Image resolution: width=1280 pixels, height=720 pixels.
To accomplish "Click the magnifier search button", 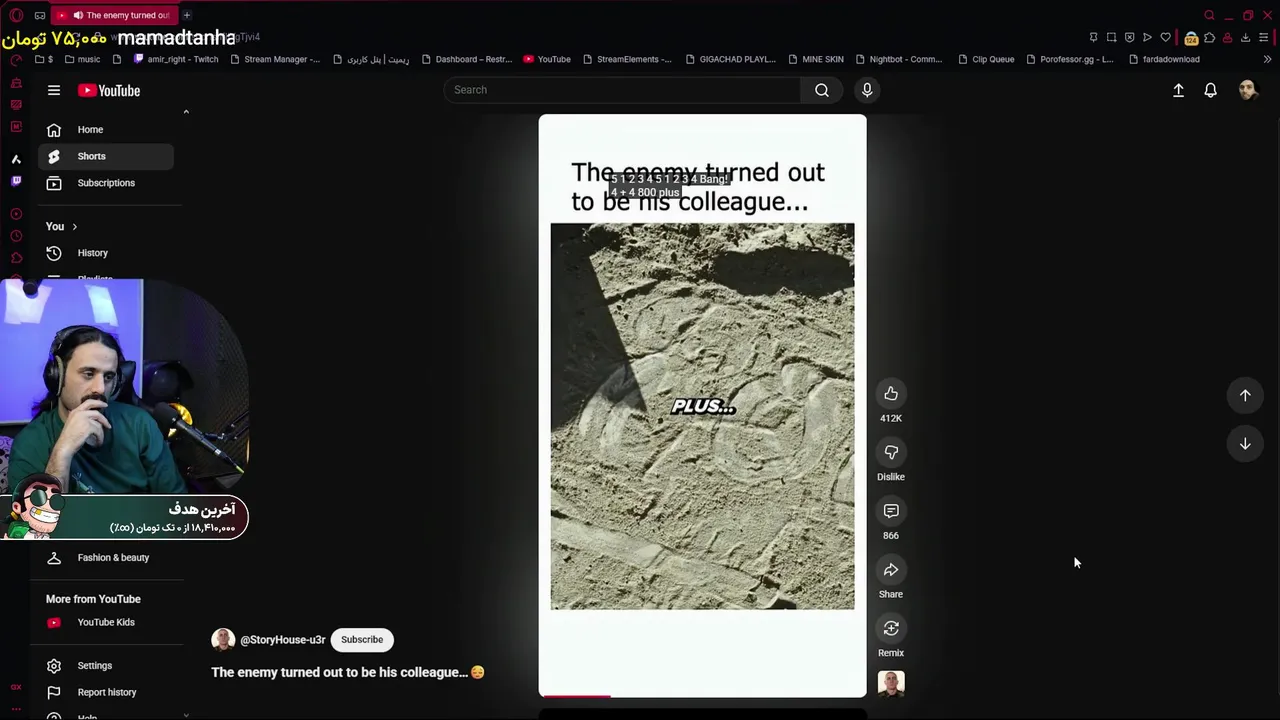I will pos(822,90).
